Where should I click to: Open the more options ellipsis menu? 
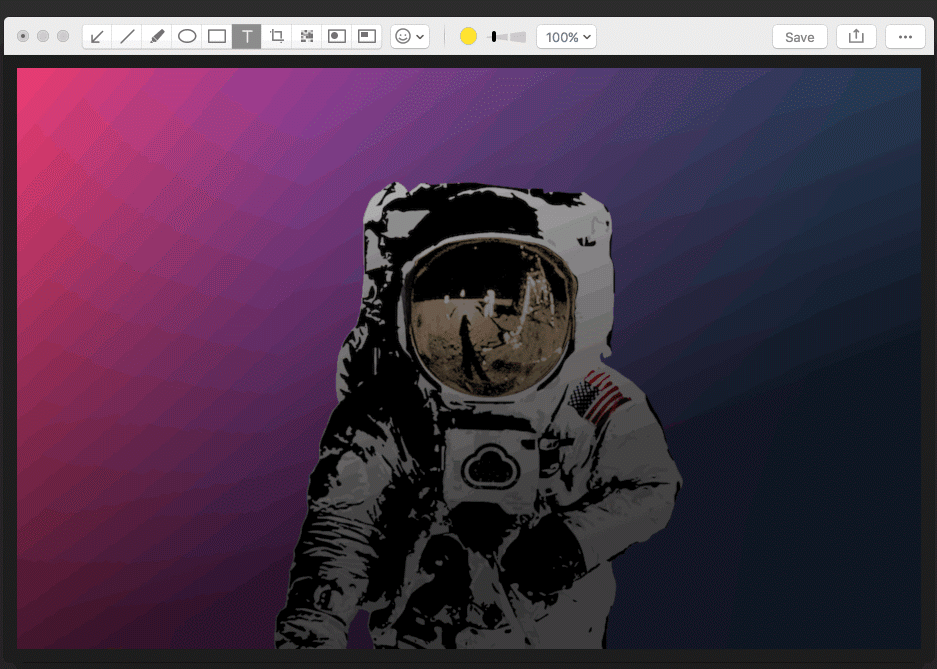[x=905, y=37]
